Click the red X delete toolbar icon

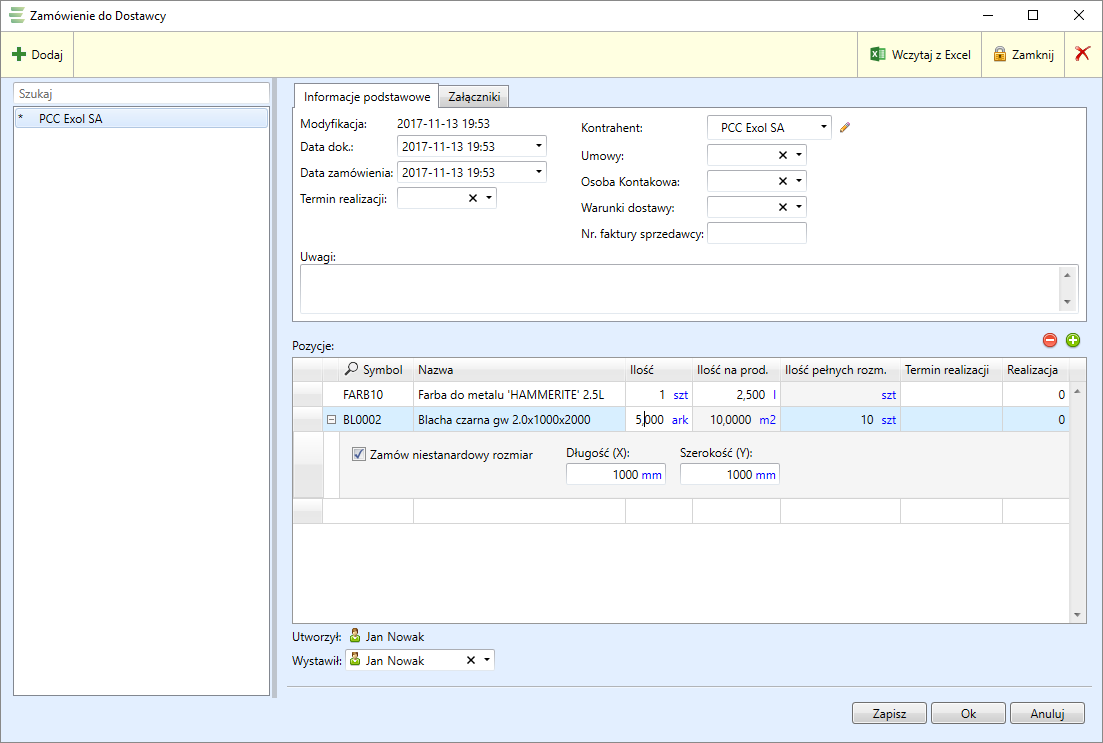tap(1082, 54)
